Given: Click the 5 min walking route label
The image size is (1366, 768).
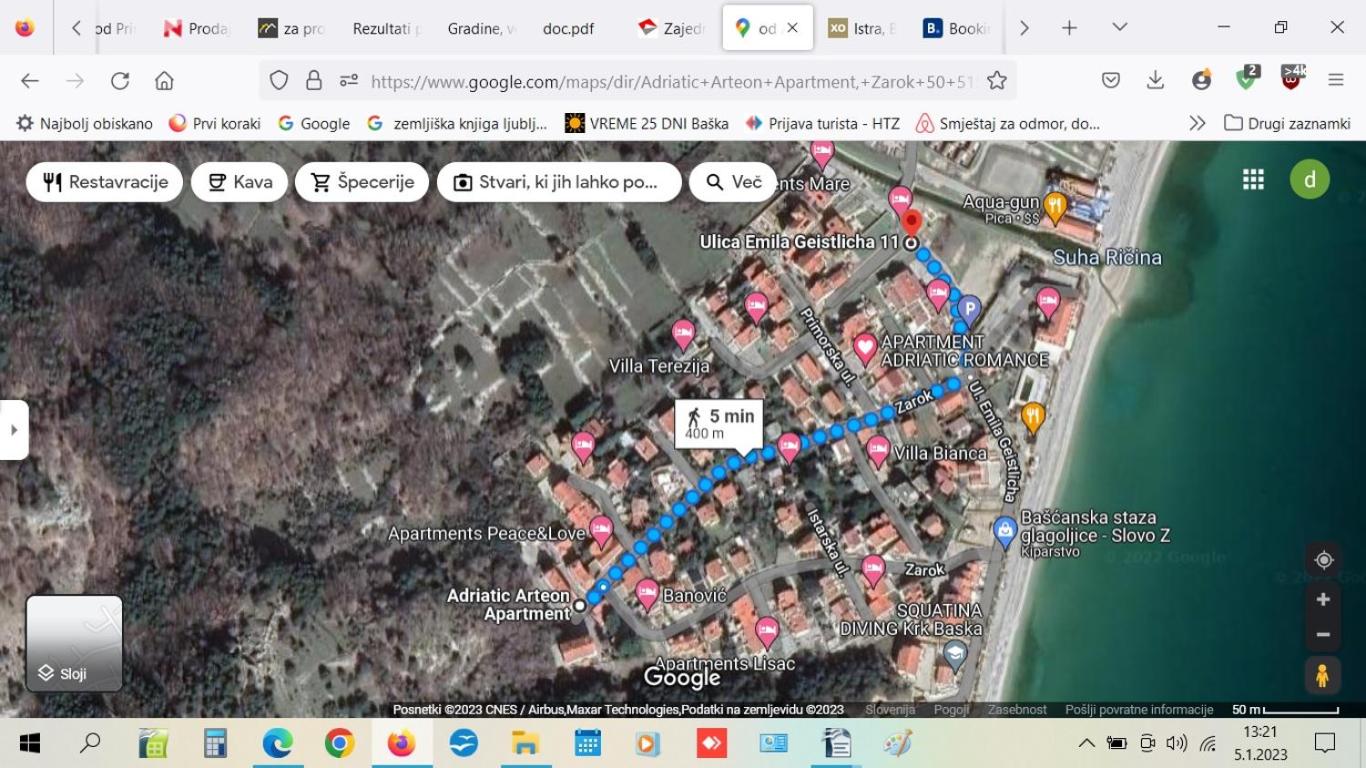Looking at the screenshot, I should pos(719,424).
